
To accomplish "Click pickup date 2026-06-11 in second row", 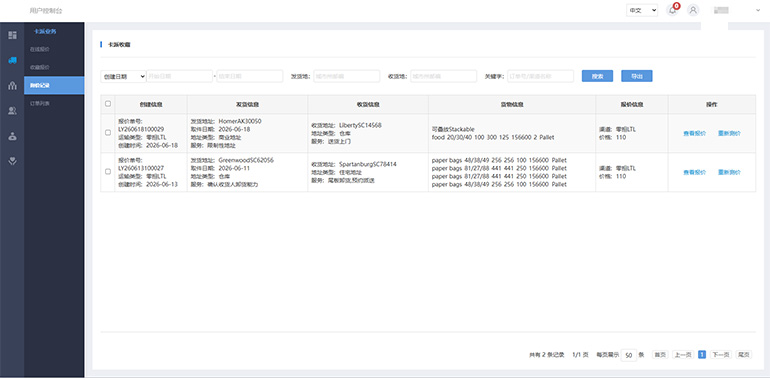I will (234, 168).
